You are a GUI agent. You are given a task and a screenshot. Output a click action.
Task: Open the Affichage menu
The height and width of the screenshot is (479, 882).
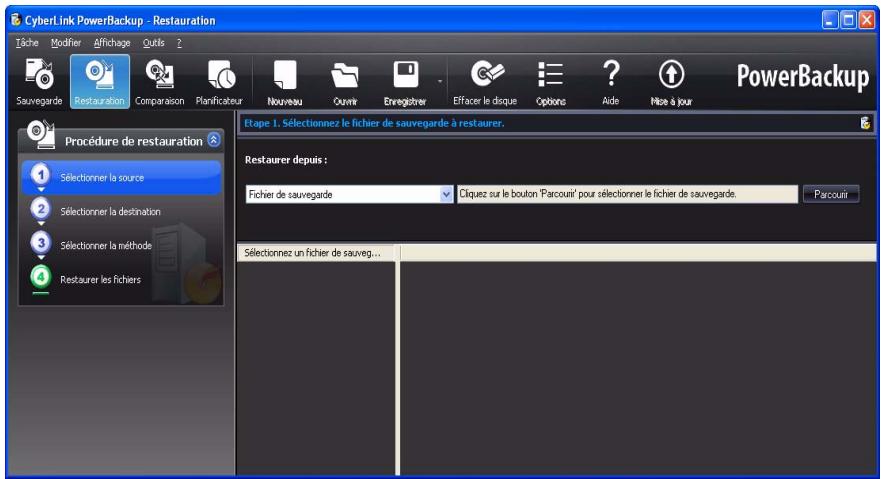[x=112, y=43]
